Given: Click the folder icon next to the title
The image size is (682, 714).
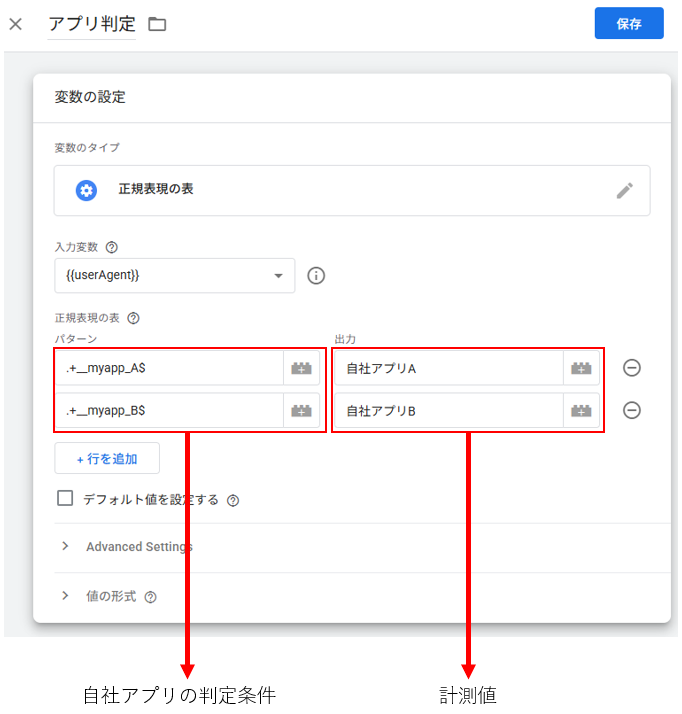Looking at the screenshot, I should click(x=157, y=24).
